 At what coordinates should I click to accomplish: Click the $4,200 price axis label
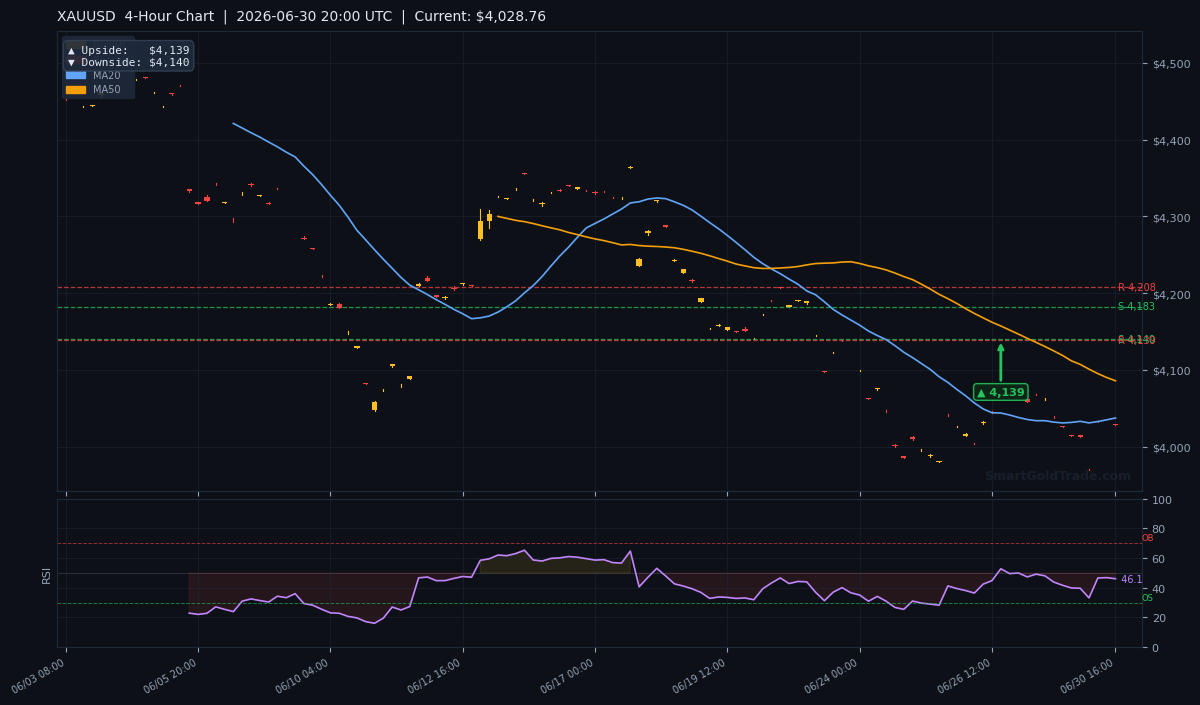1171,295
